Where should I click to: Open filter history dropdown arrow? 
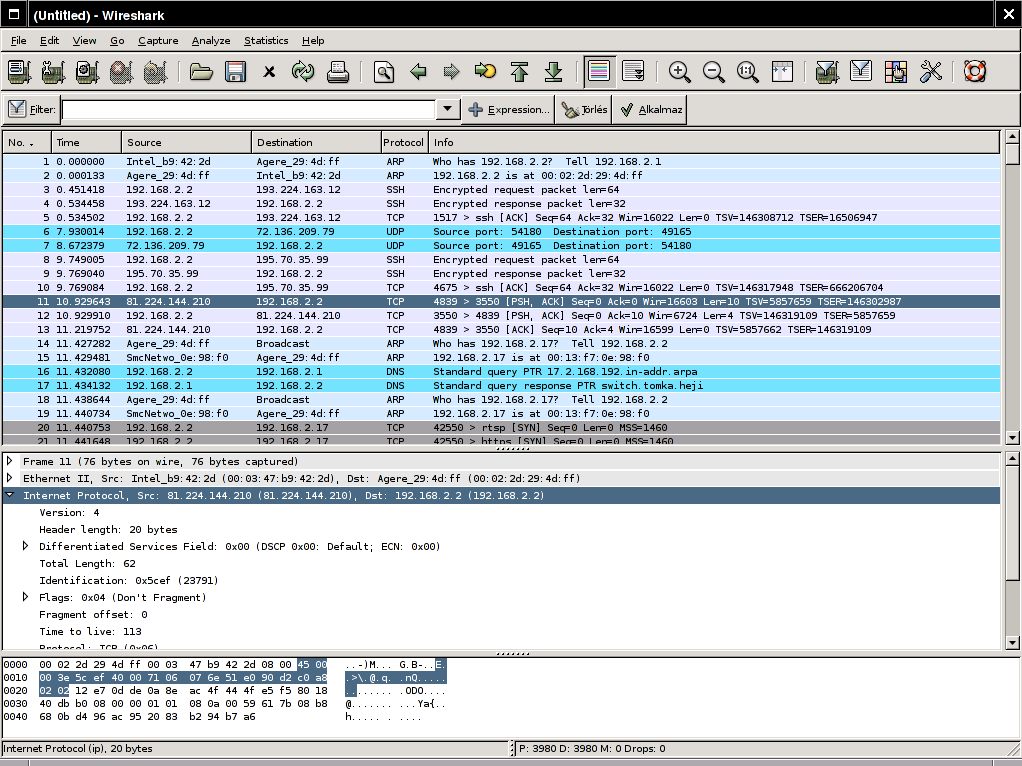point(447,109)
